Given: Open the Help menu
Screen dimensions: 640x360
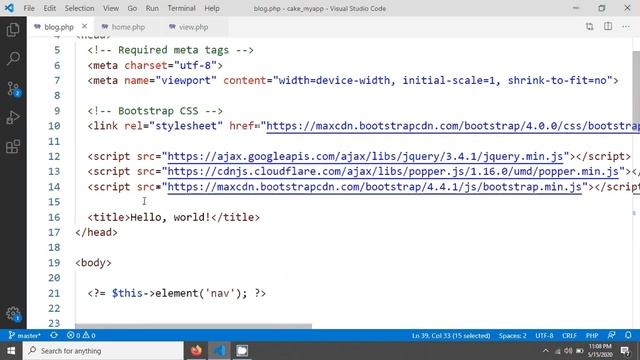Looking at the screenshot, I should [x=212, y=8].
